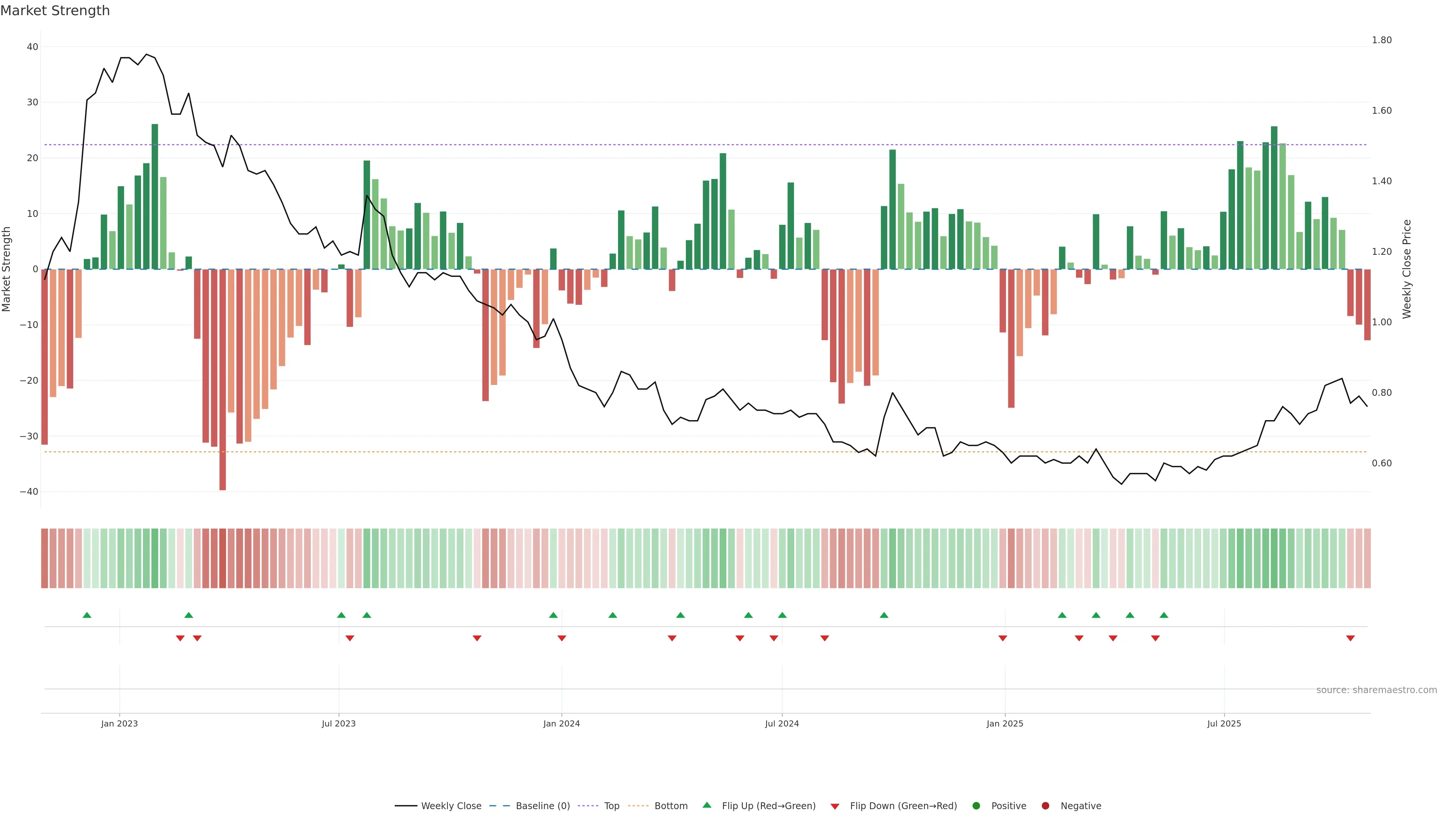Click the Weekly Close Price axis title
Viewport: 1456px width, 819px height.
(1407, 269)
